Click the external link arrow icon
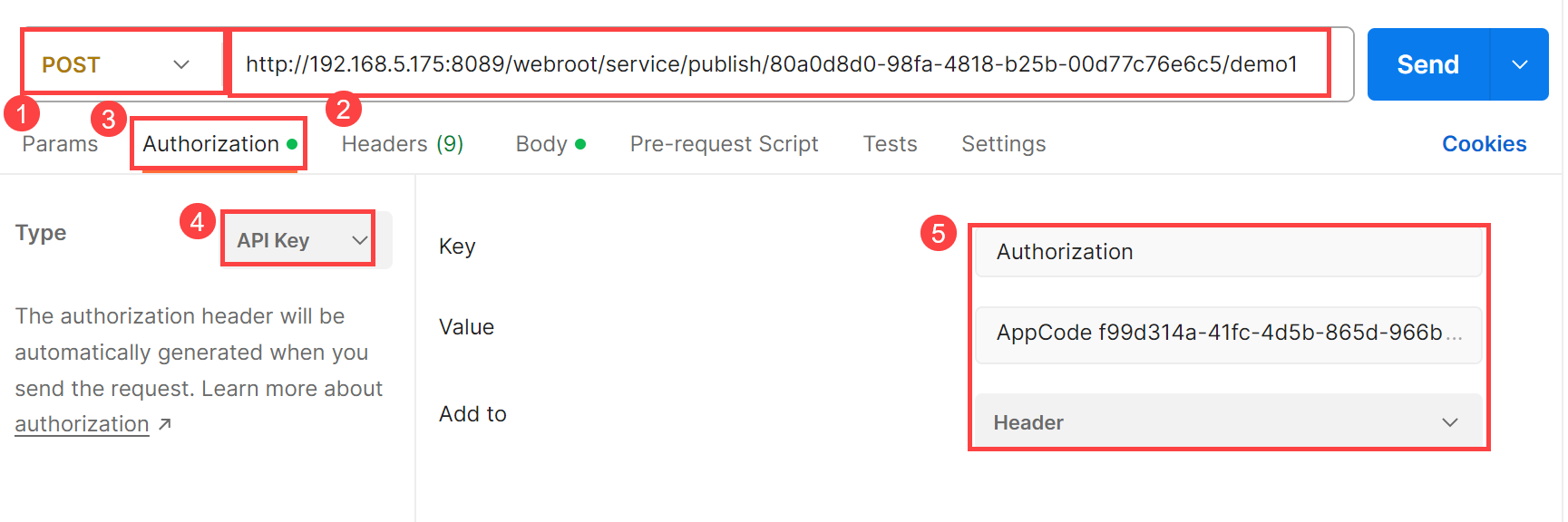1568x522 pixels. [x=164, y=424]
